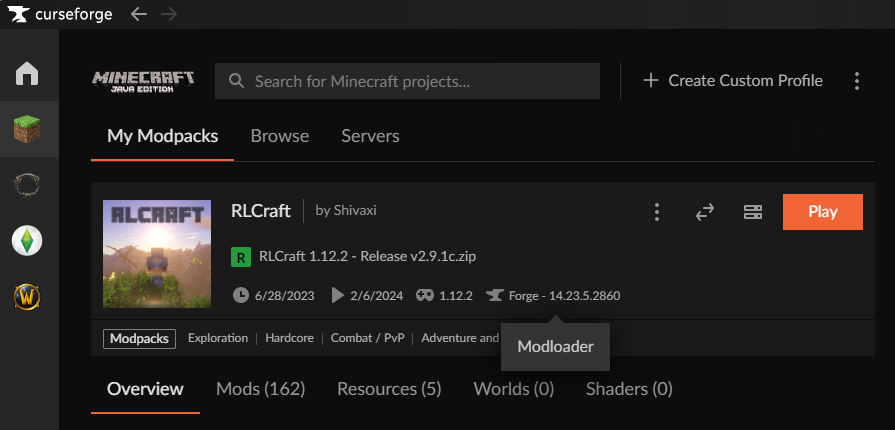The height and width of the screenshot is (430, 895).
Task: Click the RLCraft swap arrows icon
Action: tap(705, 212)
